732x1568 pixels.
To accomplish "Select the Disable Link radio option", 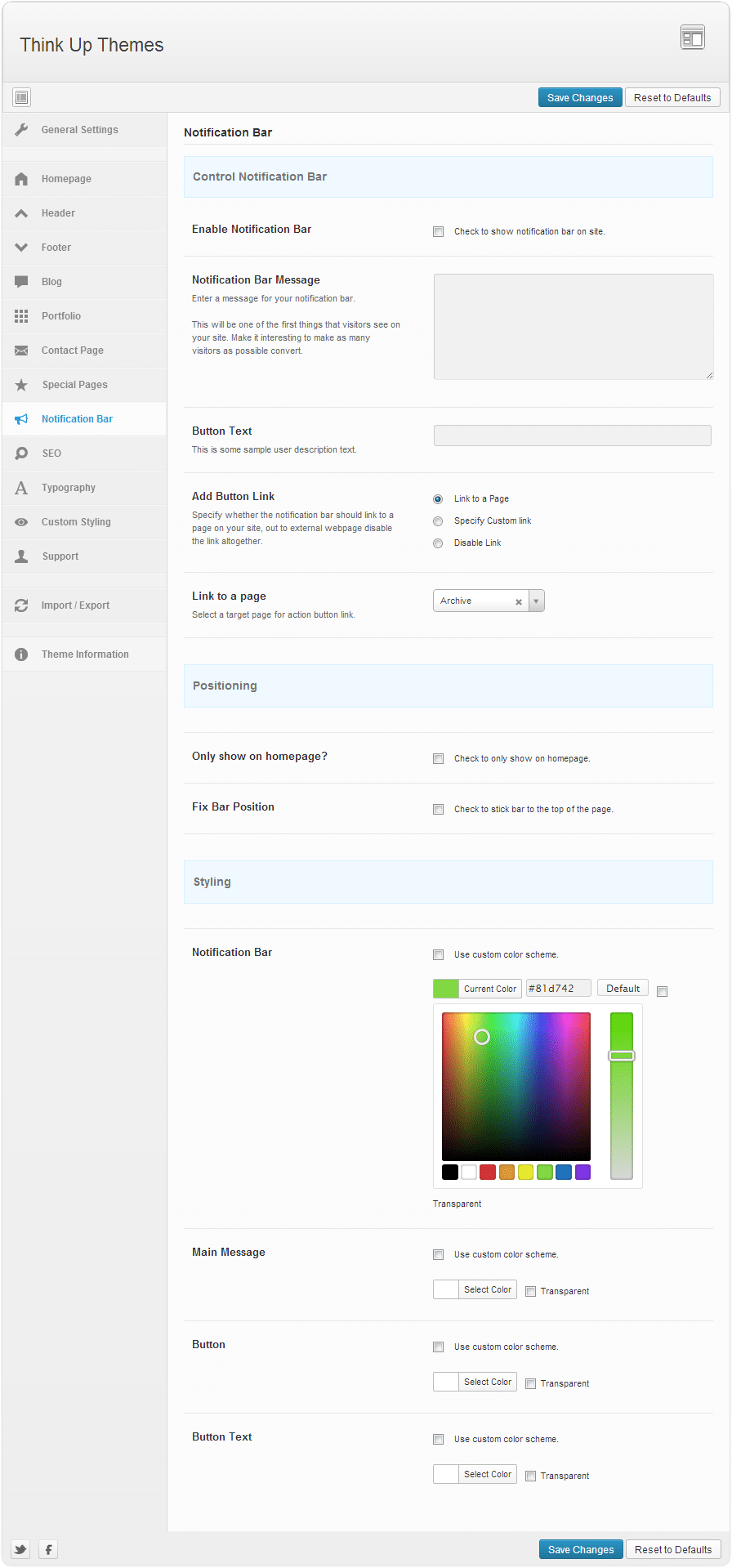I will (x=439, y=543).
